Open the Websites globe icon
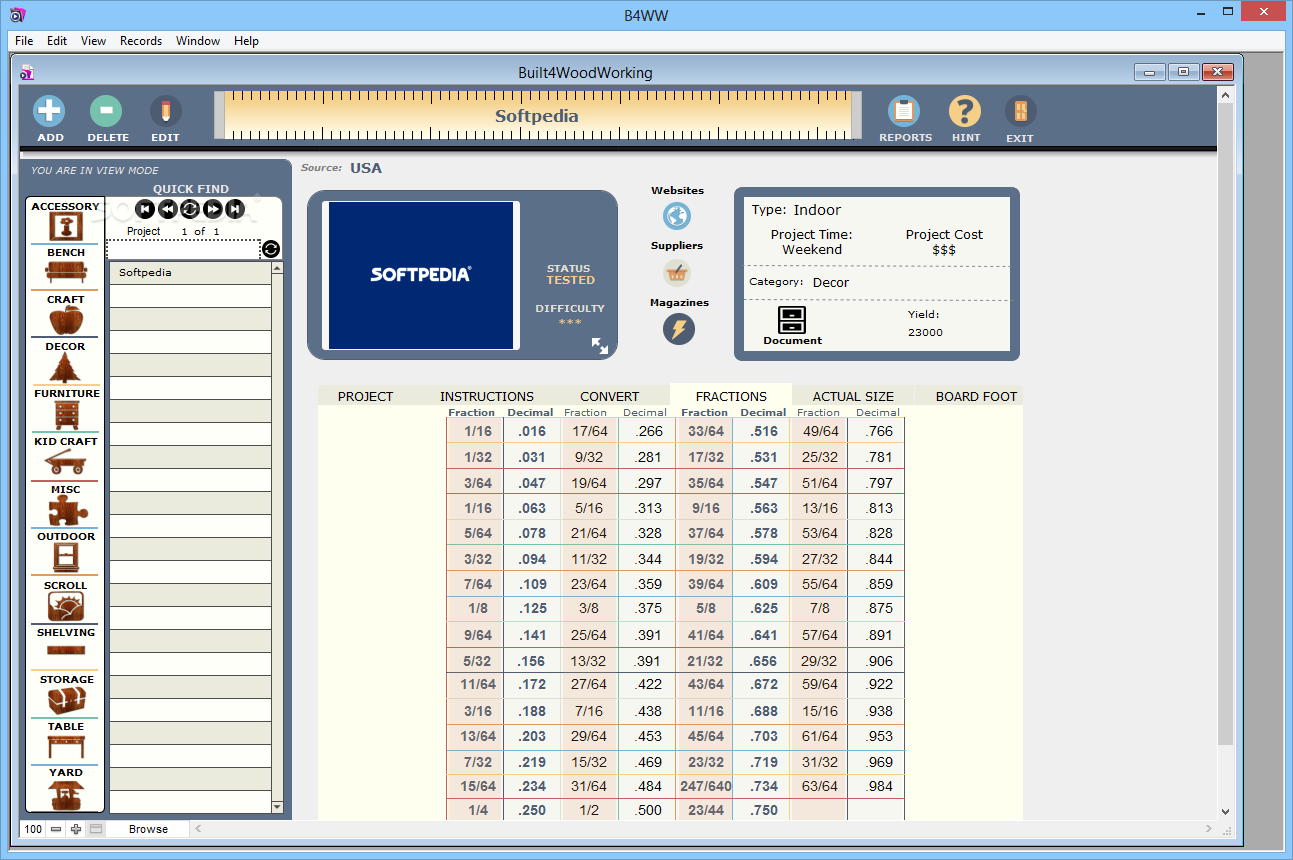 tap(677, 216)
